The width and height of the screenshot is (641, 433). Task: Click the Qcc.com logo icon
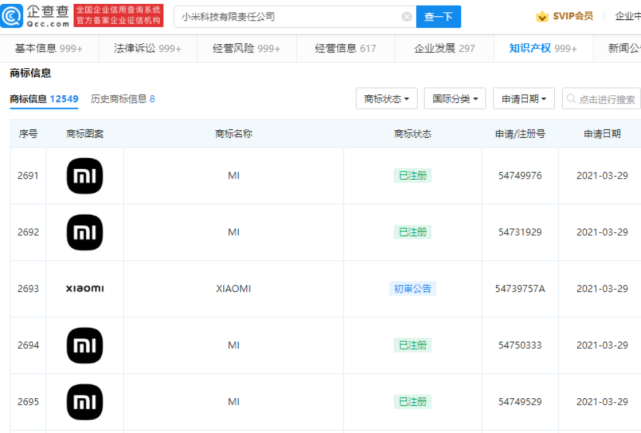coord(16,16)
